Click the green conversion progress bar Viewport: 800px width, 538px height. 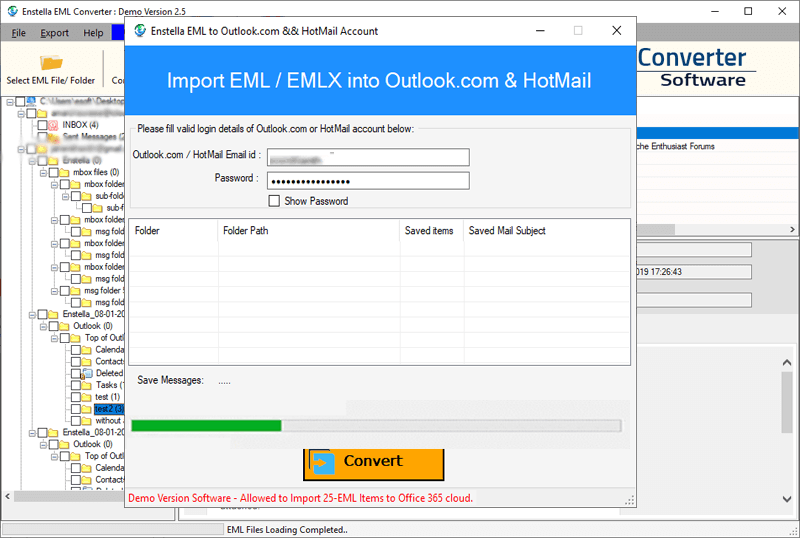(377, 426)
